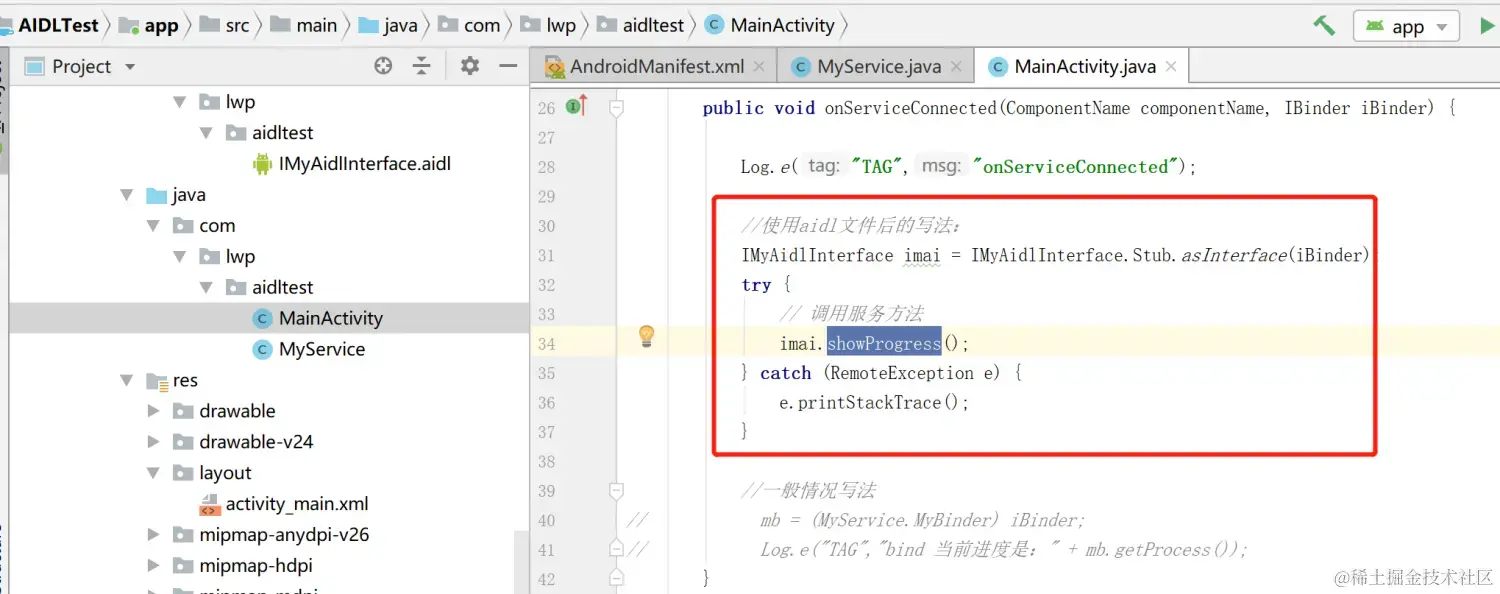Click the Project tree vertical scrollbar

click(521, 560)
